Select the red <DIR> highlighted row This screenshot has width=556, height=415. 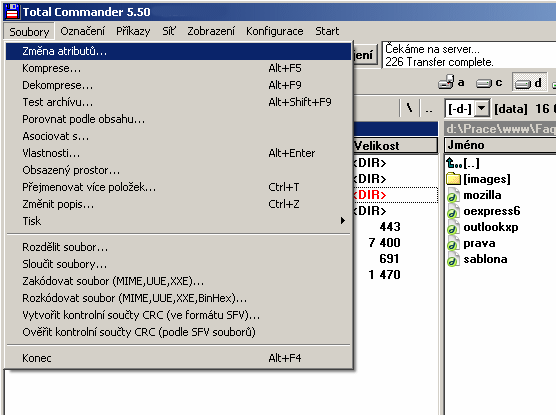(395, 195)
